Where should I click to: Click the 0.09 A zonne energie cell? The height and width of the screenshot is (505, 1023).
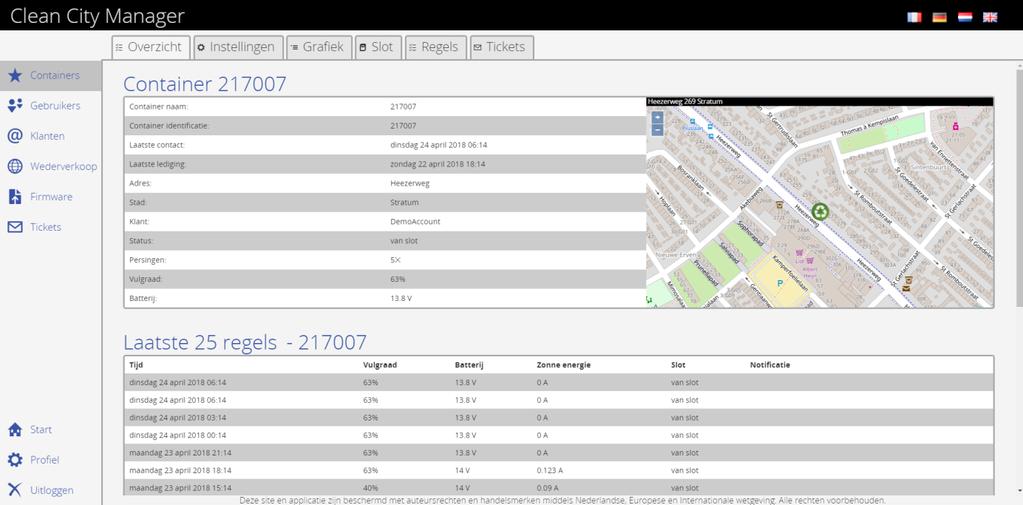coord(547,488)
